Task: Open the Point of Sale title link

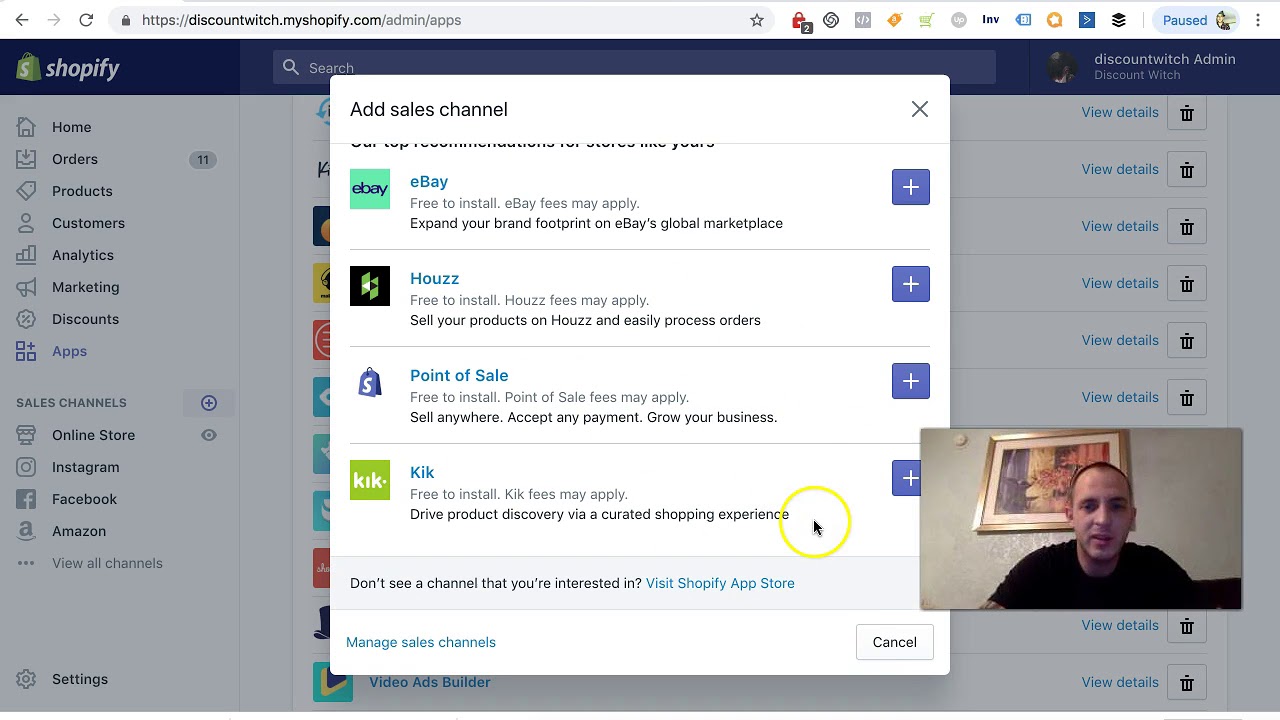Action: pyautogui.click(x=459, y=375)
